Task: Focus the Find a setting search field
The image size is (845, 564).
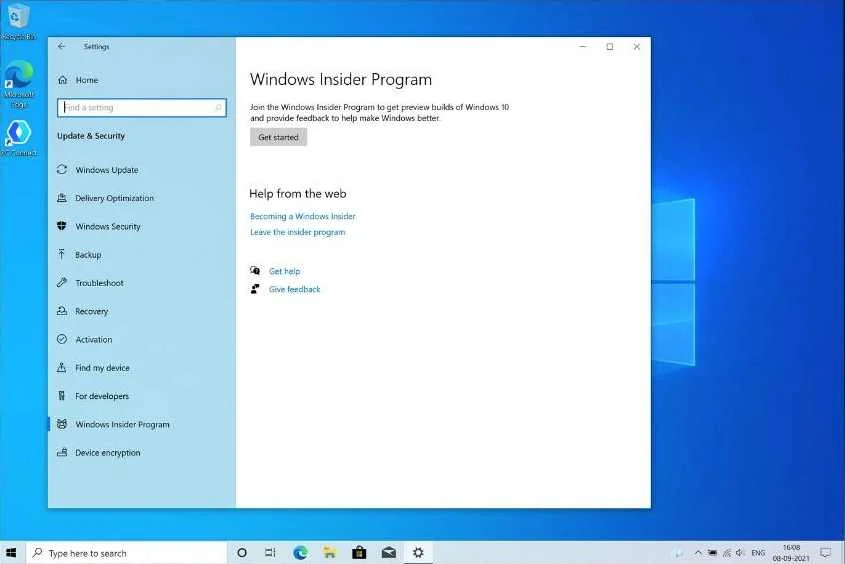Action: (x=142, y=108)
